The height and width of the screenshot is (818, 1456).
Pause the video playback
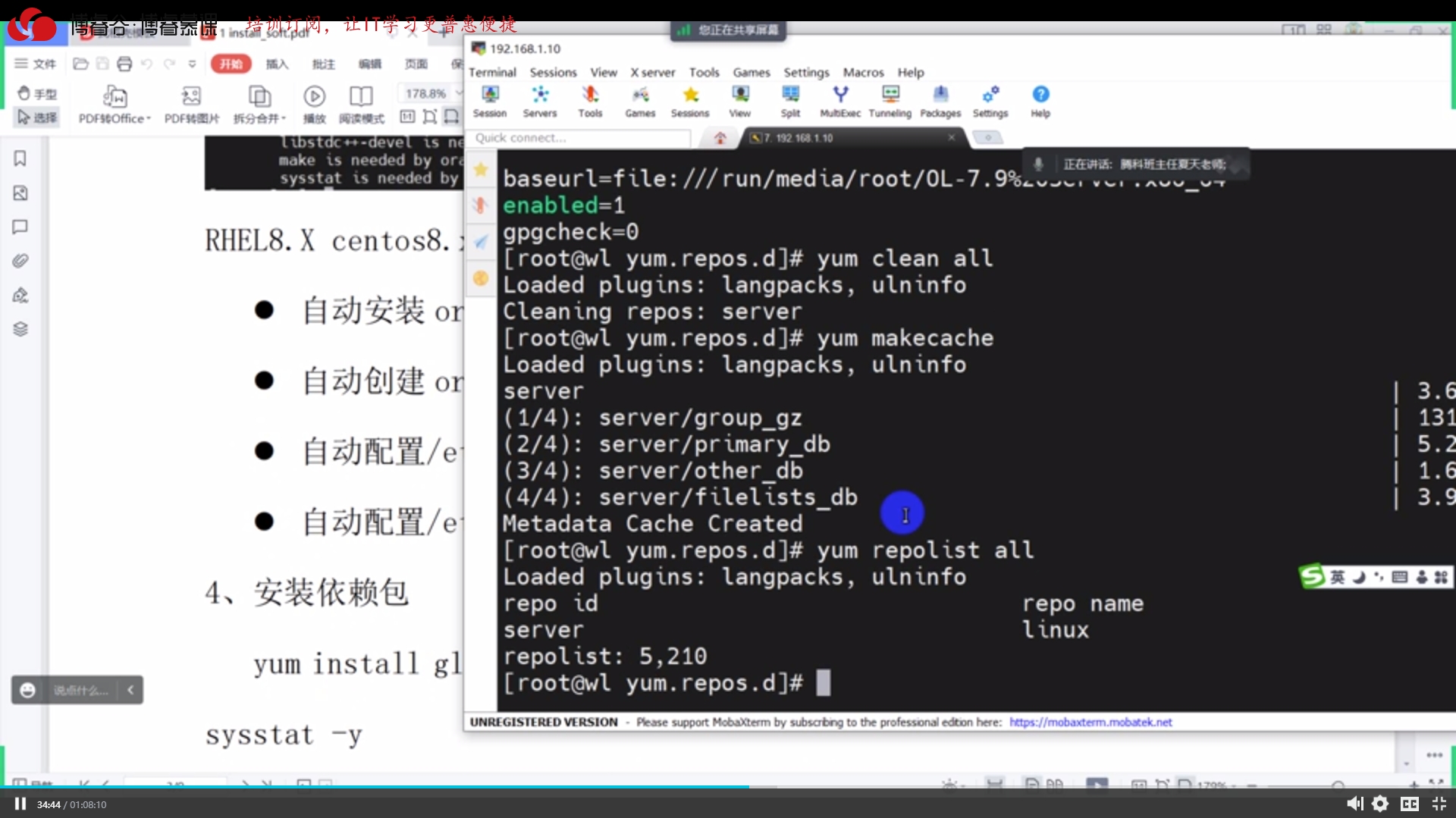(20, 804)
